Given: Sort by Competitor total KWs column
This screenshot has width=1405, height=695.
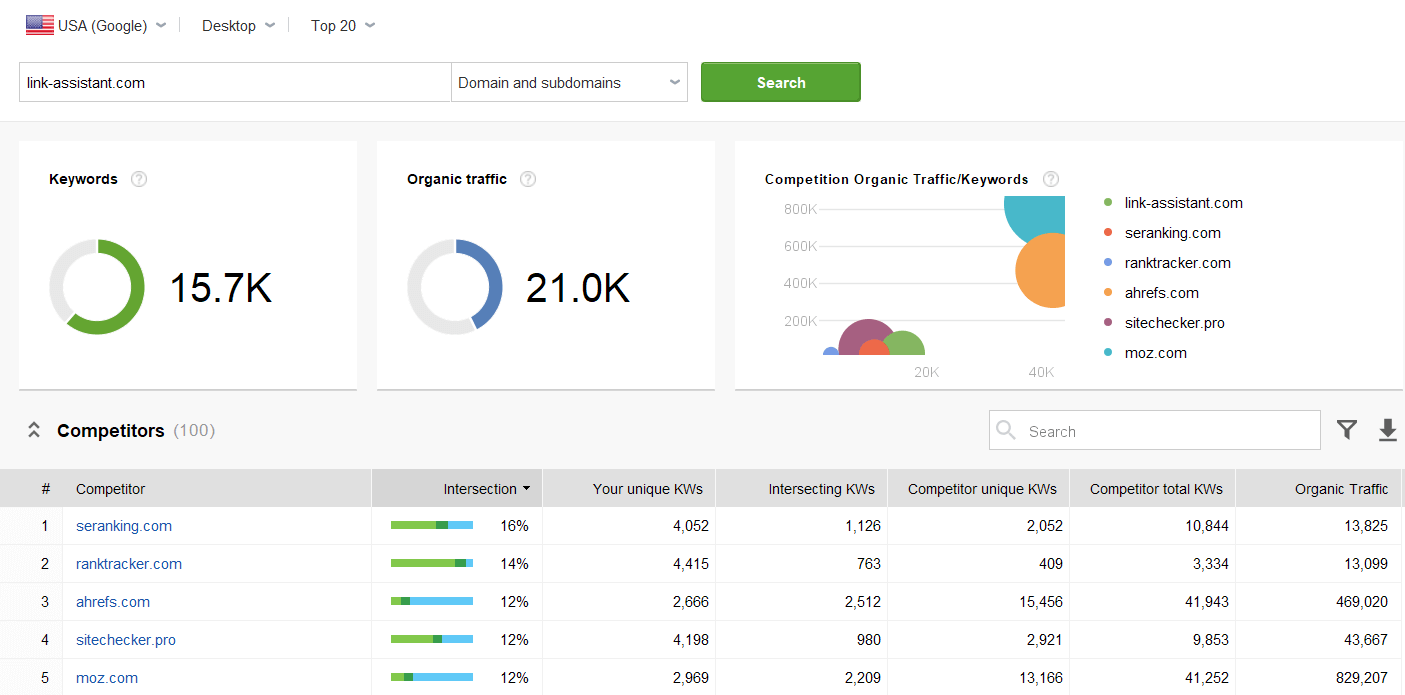Looking at the screenshot, I should point(1152,489).
